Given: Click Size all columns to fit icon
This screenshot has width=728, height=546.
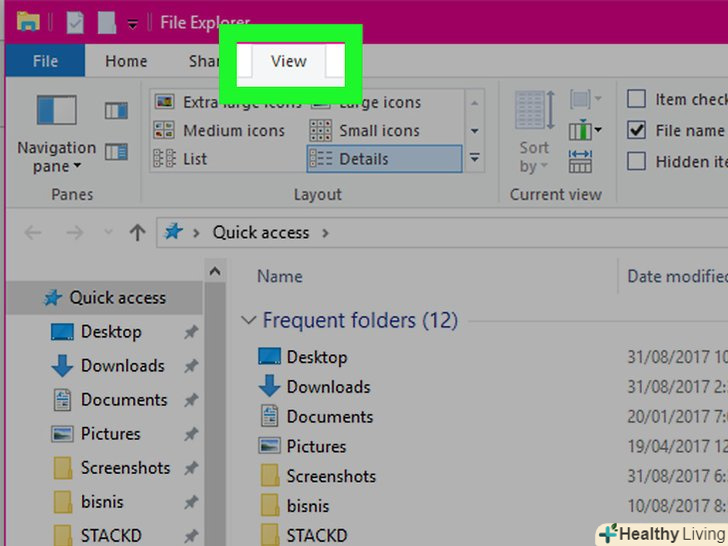Looking at the screenshot, I should (x=580, y=161).
